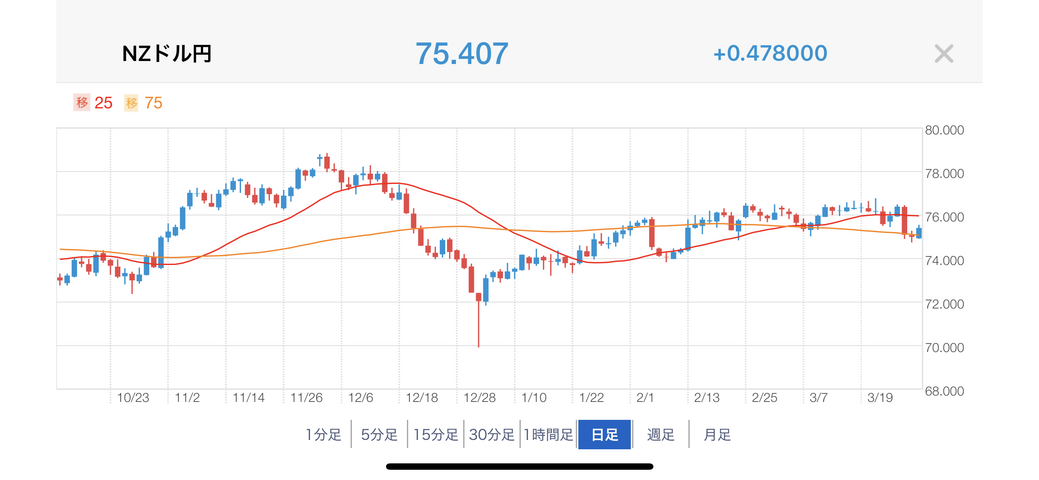Viewport: 1039px width, 480px height.
Task: Select the 30分足 timeframe tab
Action: (492, 435)
